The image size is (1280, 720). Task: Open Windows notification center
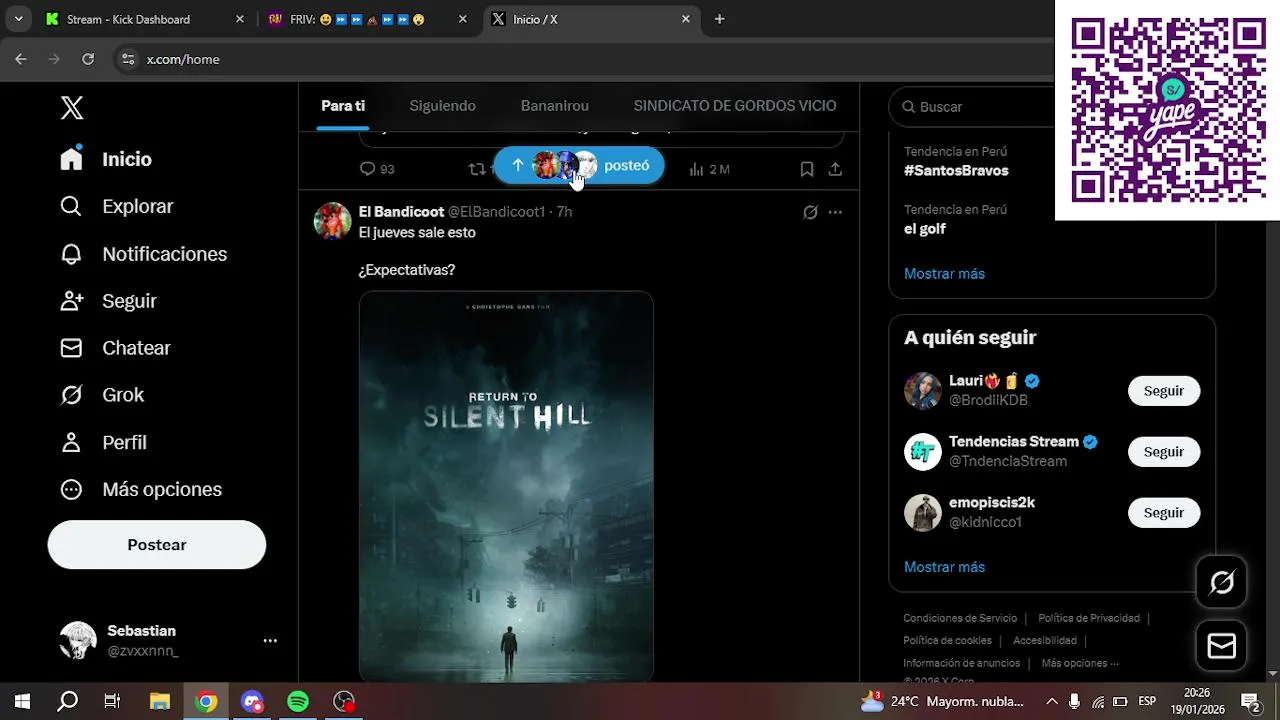tap(1252, 701)
